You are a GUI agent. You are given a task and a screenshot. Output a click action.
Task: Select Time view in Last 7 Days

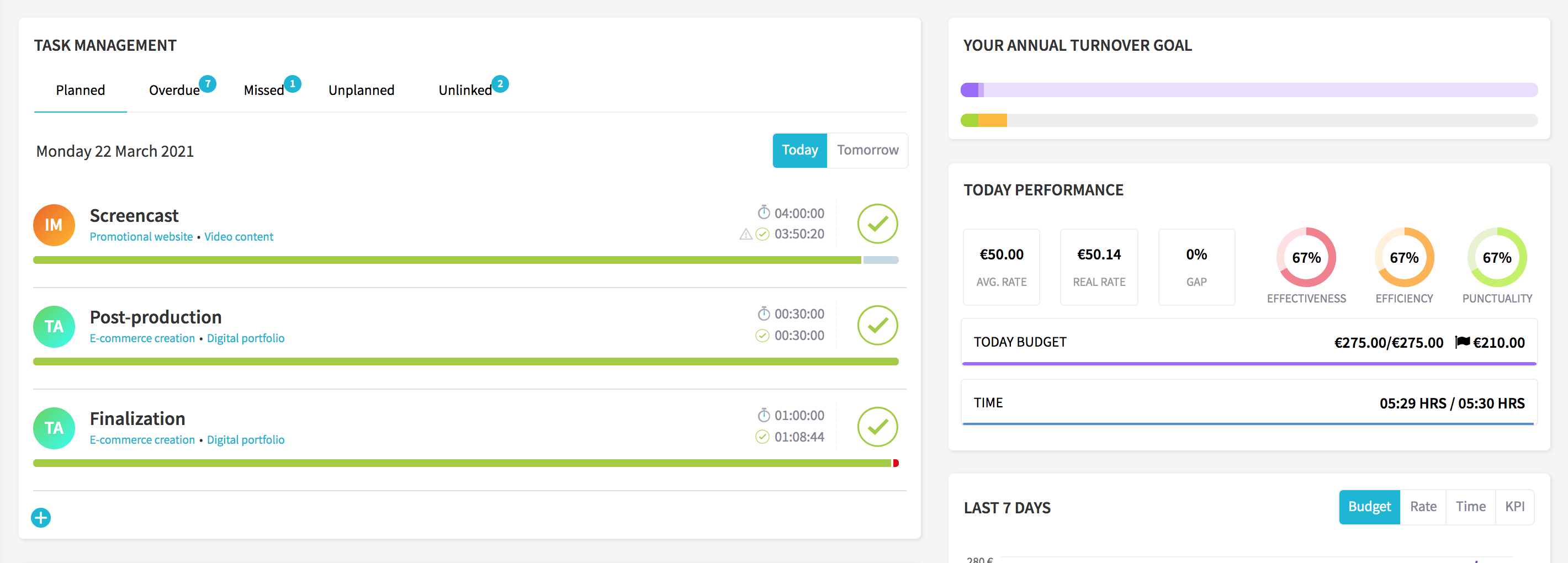tap(1471, 507)
